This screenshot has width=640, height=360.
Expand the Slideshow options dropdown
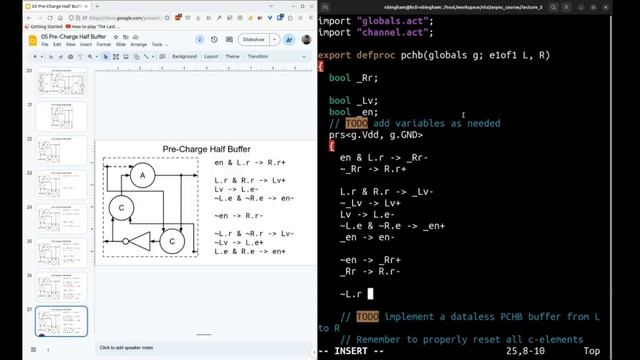pyautogui.click(x=274, y=40)
